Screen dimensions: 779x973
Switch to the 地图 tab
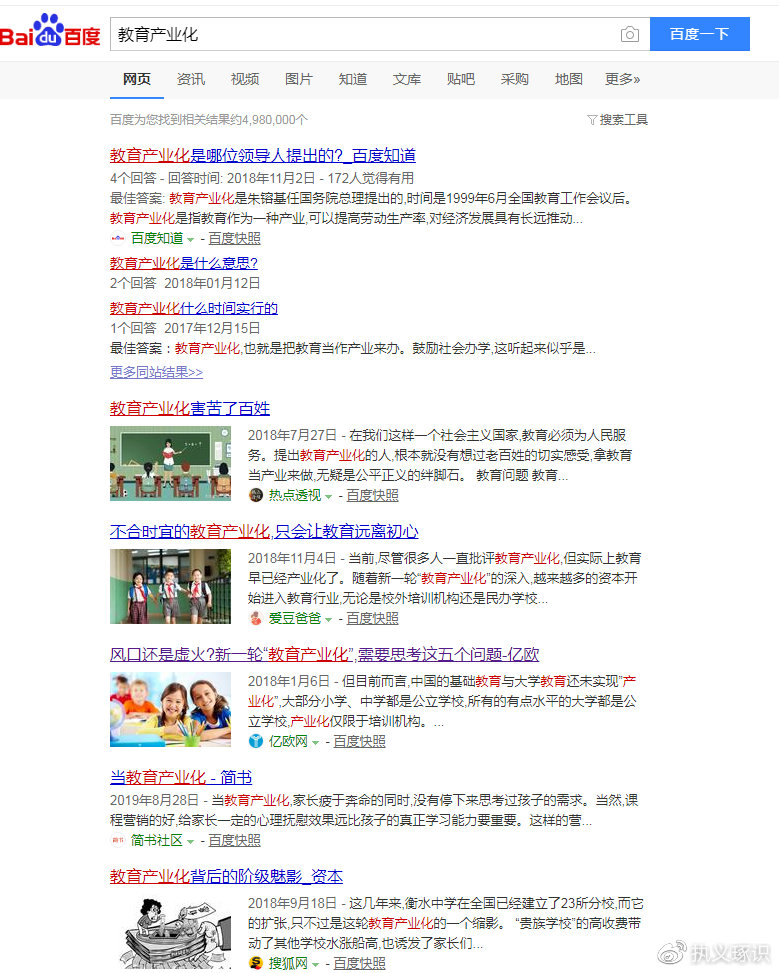pos(569,79)
